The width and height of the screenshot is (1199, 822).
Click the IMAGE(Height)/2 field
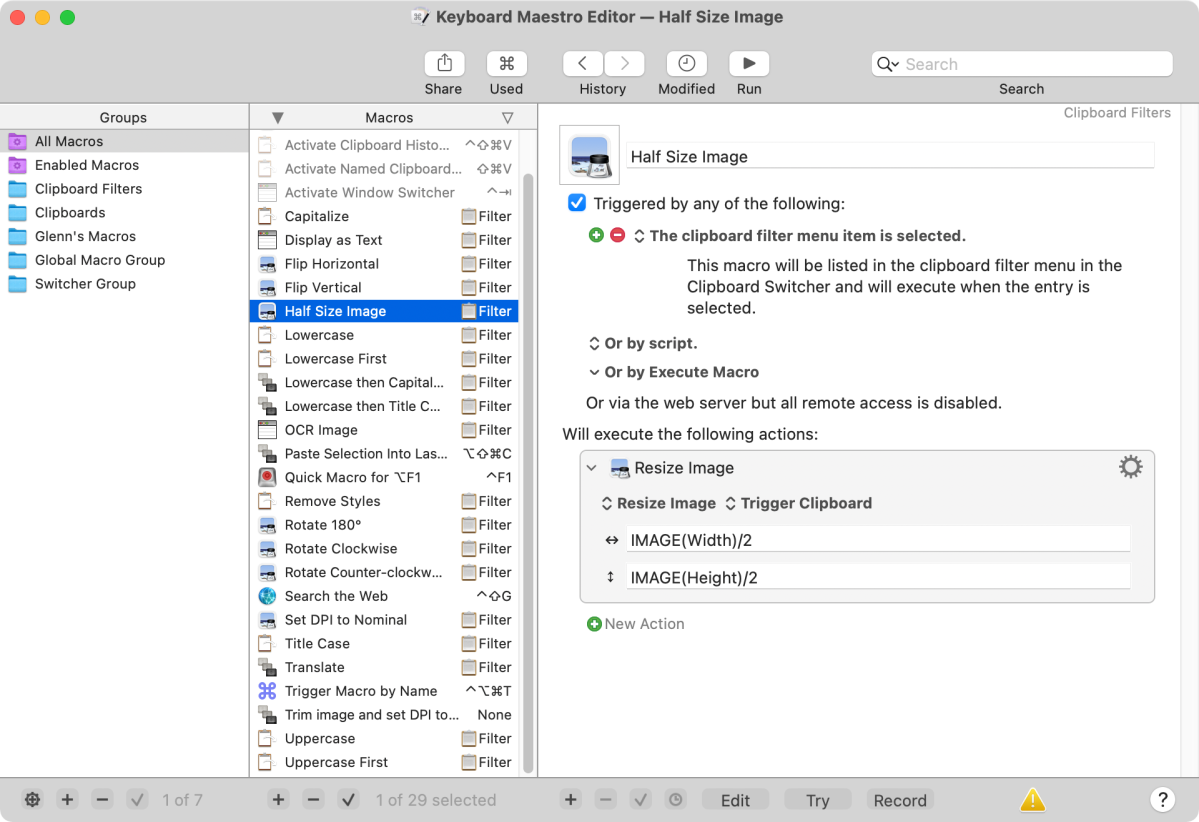click(x=878, y=578)
